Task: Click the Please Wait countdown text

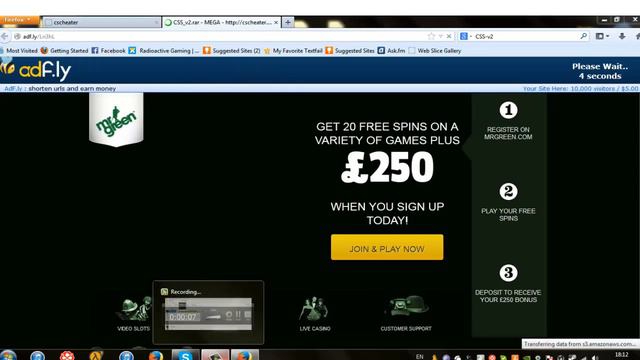Action: pyautogui.click(x=600, y=71)
